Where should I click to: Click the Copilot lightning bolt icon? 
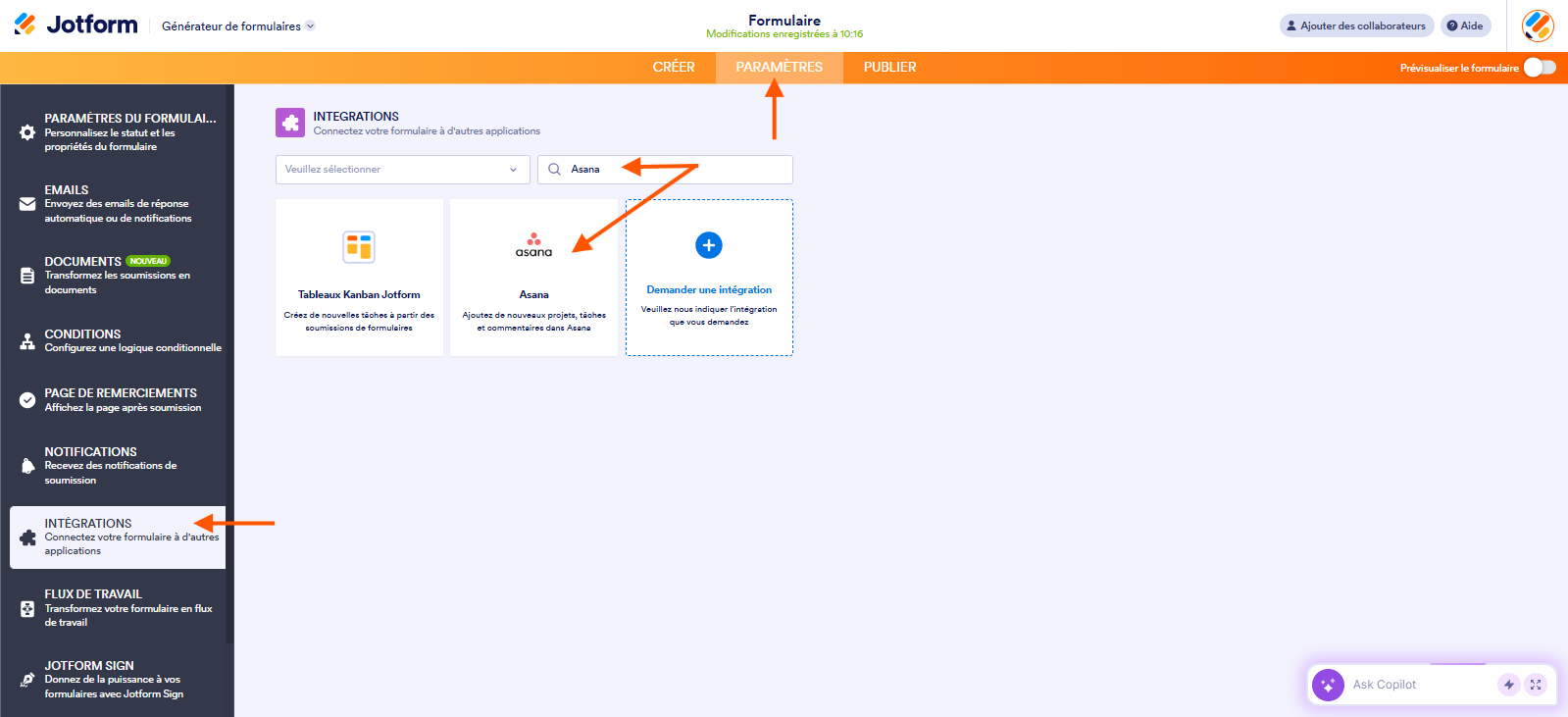pyautogui.click(x=1509, y=685)
